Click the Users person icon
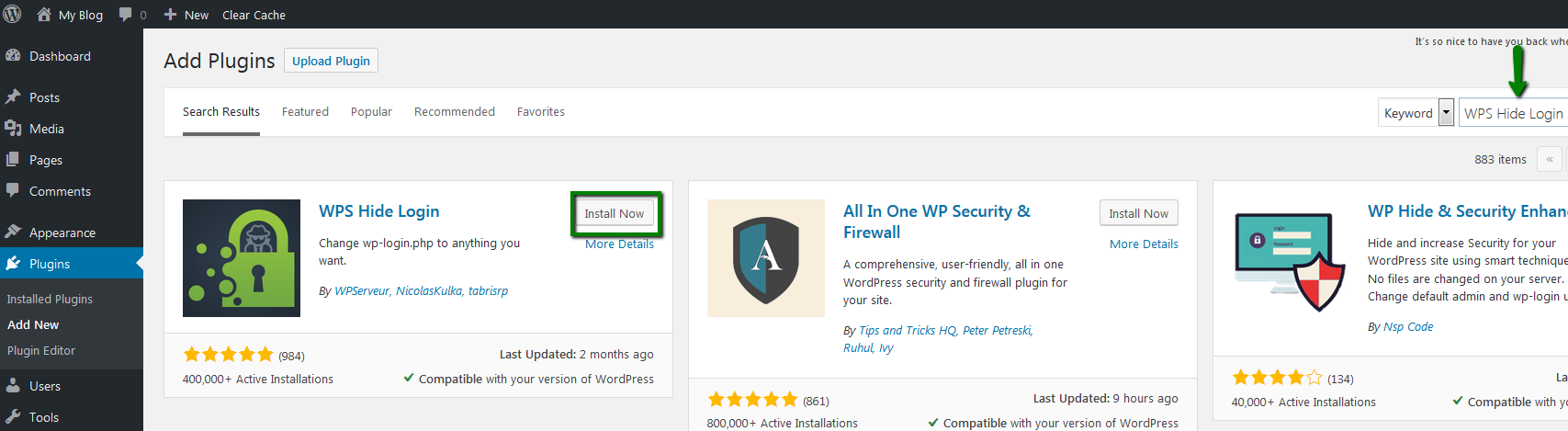 pos(13,385)
